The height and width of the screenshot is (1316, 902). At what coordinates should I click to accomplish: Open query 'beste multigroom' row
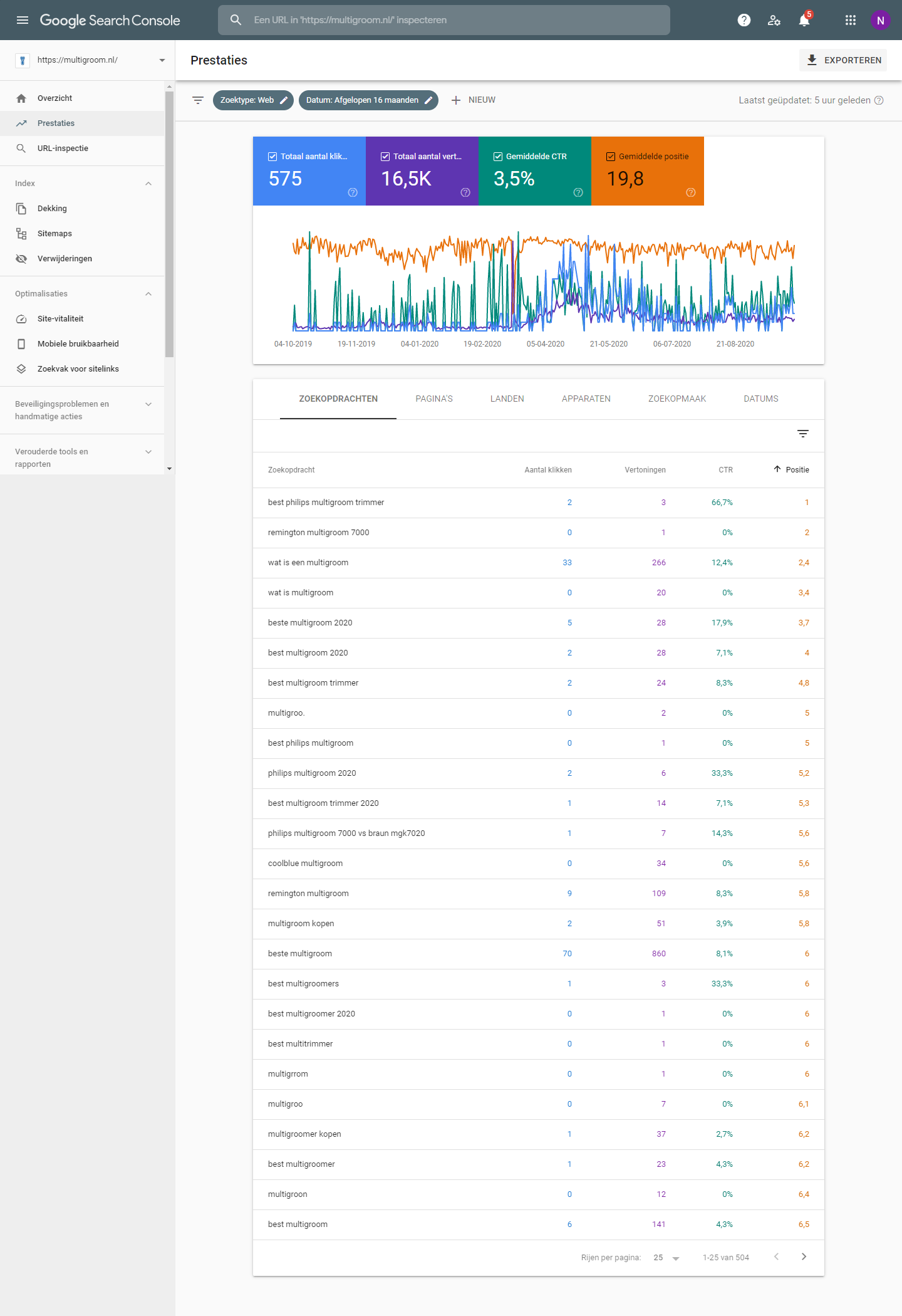[539, 954]
